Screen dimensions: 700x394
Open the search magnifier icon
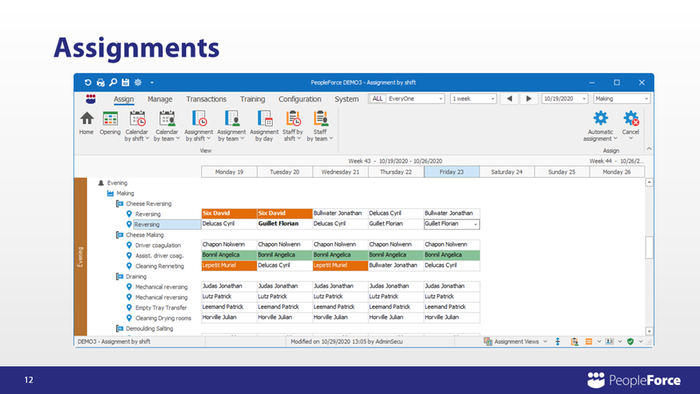click(113, 82)
